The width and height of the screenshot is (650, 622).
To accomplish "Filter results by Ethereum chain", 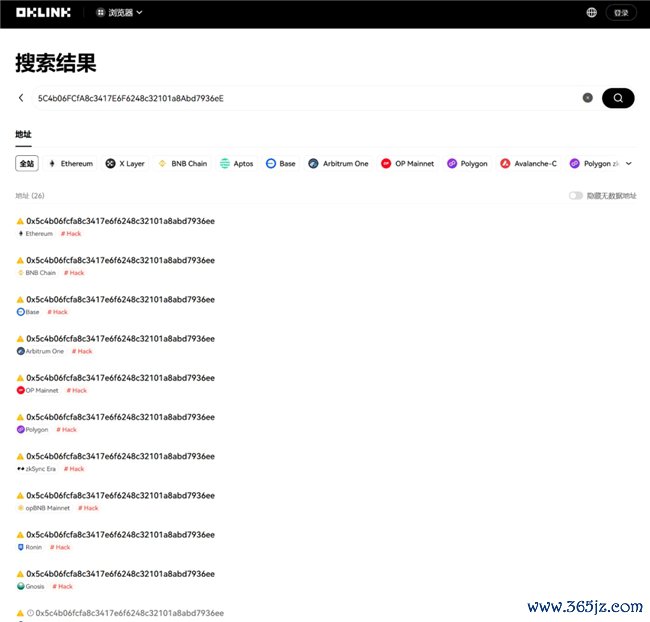I will 70,163.
